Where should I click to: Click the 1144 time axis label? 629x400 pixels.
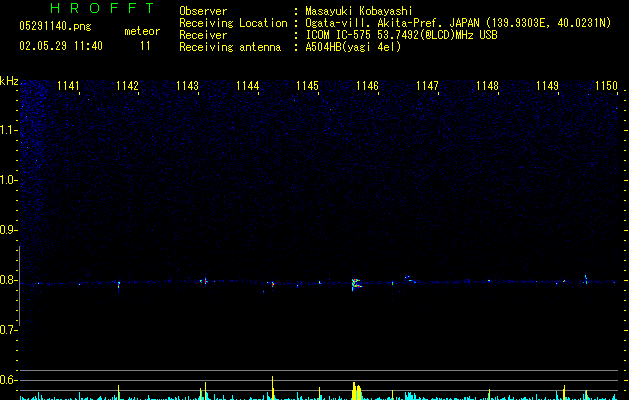248,86
